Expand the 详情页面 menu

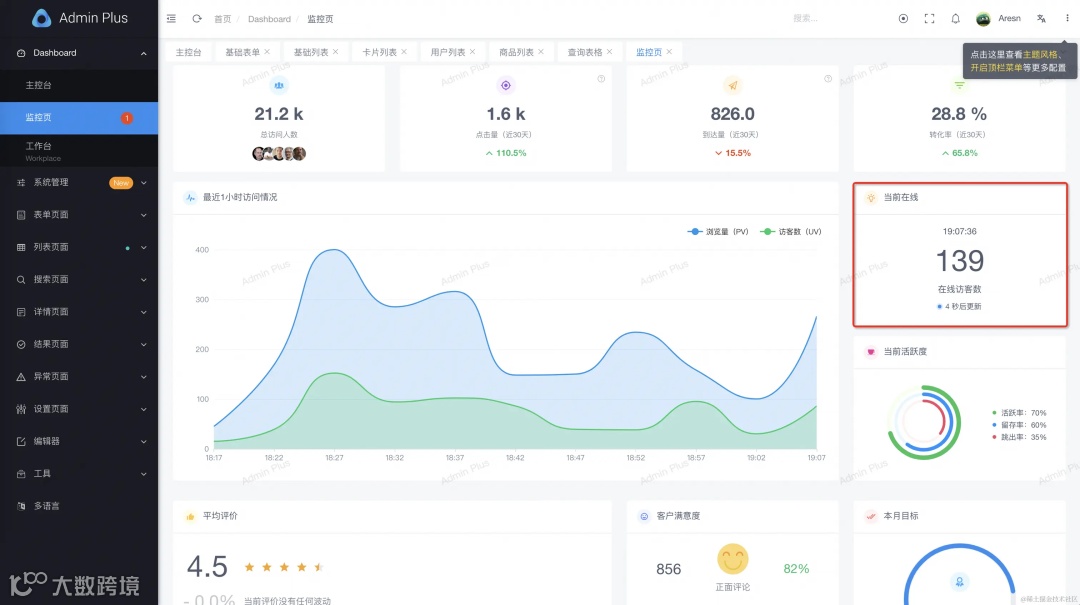(79, 312)
